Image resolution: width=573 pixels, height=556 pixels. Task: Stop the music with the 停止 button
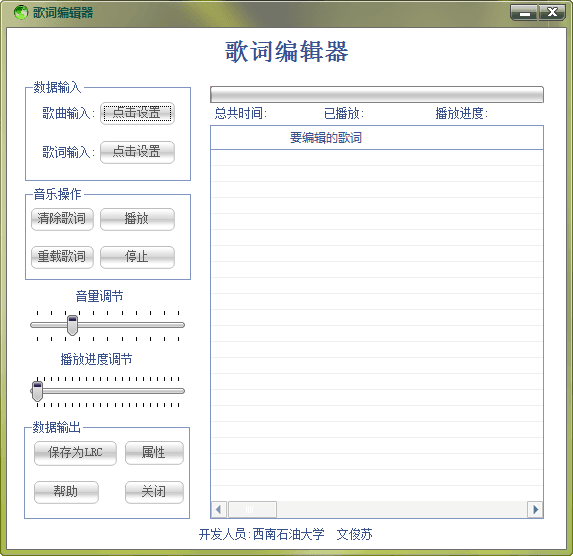coord(137,257)
